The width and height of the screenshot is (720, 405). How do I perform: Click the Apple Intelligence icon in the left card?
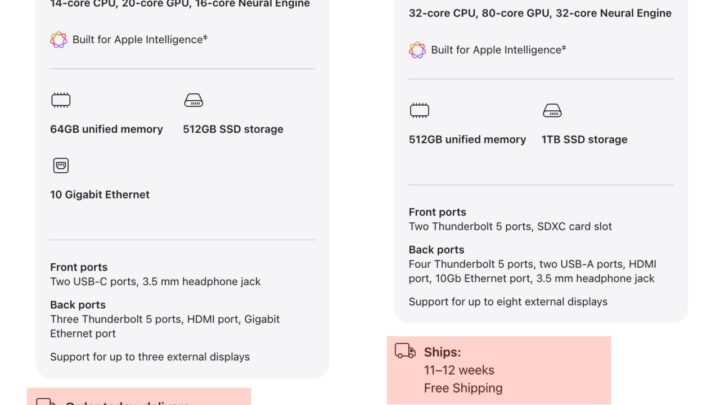pos(59,40)
